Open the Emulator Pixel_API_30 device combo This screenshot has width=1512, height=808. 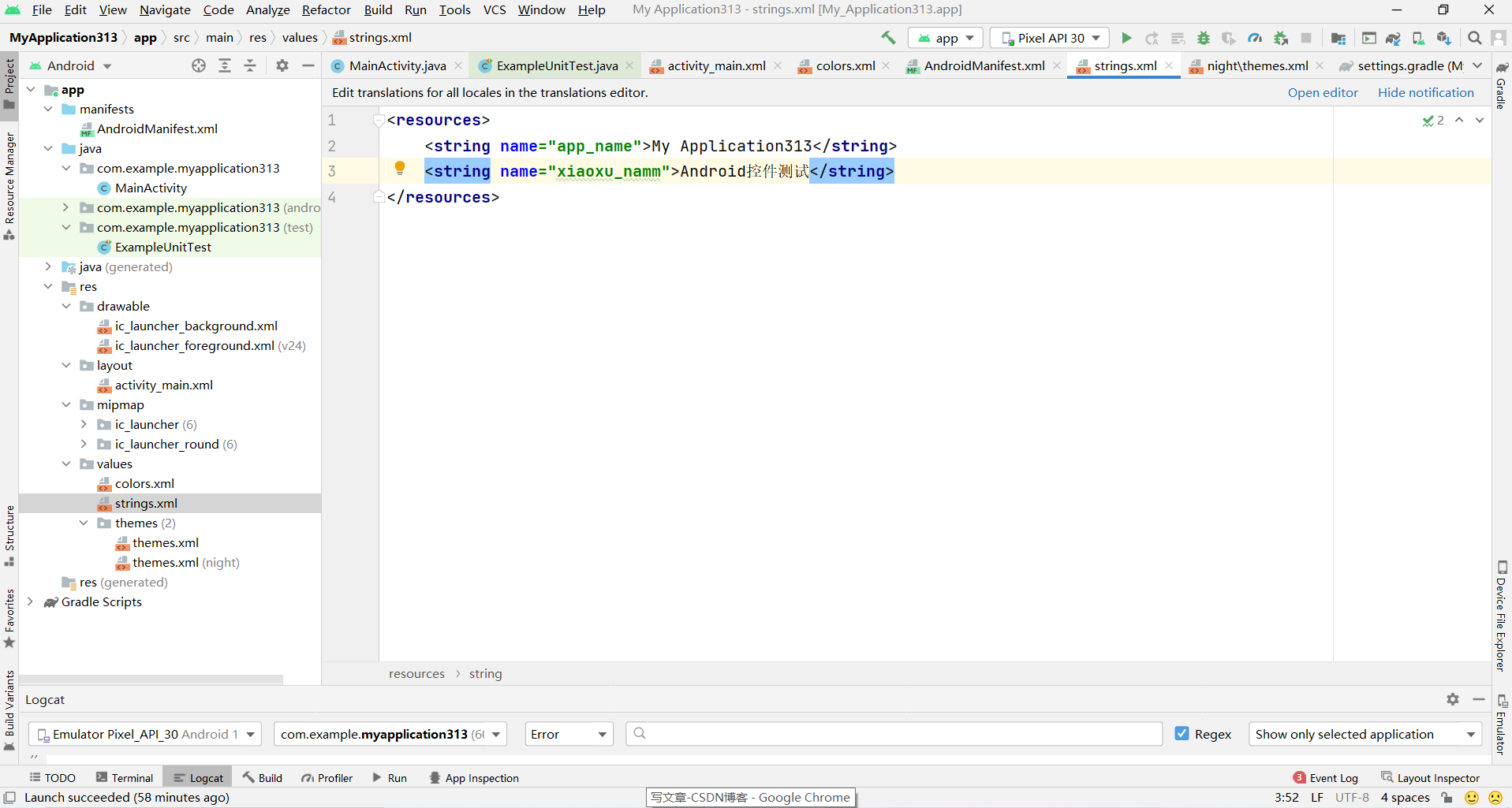click(x=144, y=734)
